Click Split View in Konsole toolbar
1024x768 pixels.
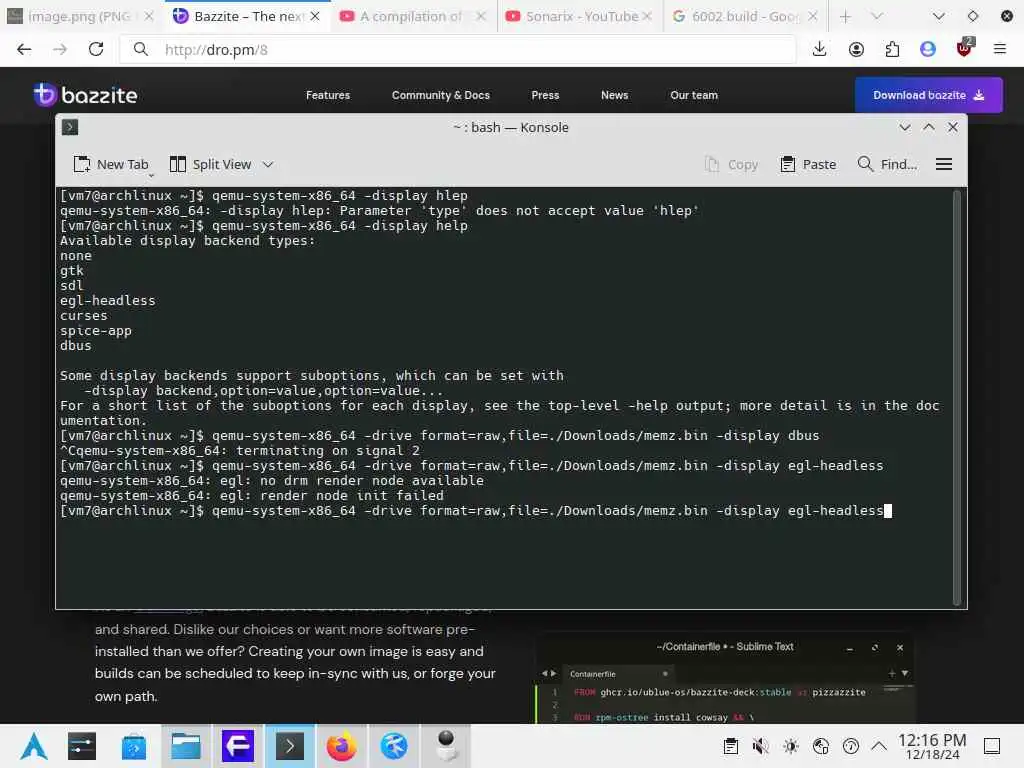[x=210, y=164]
